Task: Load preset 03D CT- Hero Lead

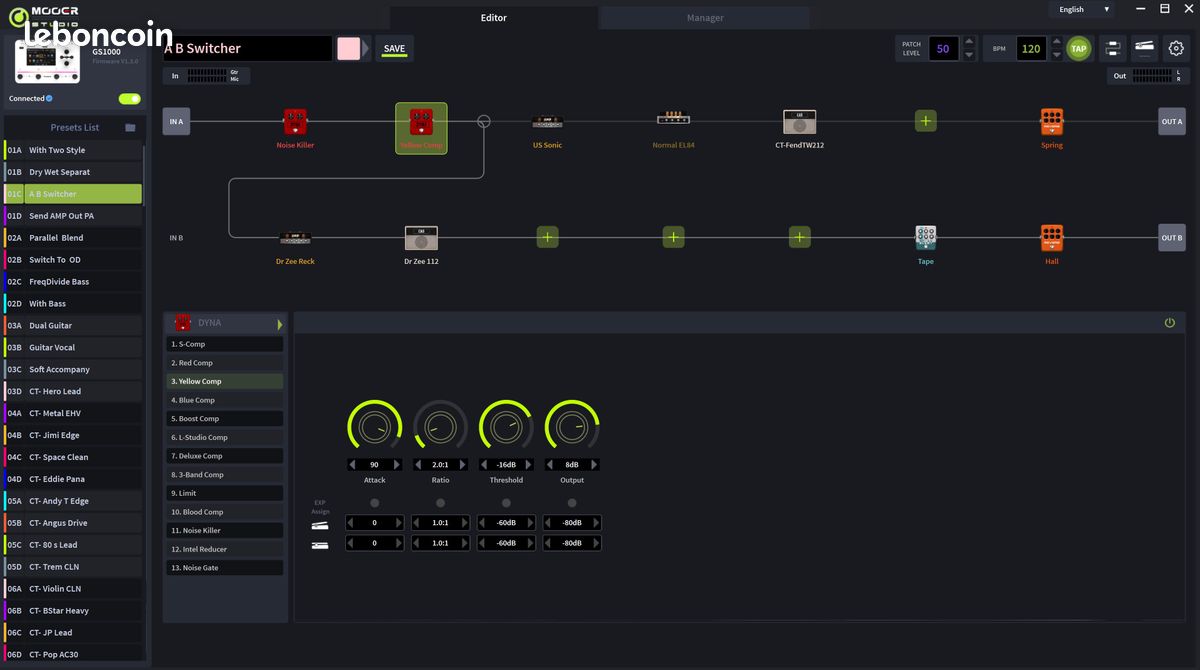Action: (x=74, y=391)
